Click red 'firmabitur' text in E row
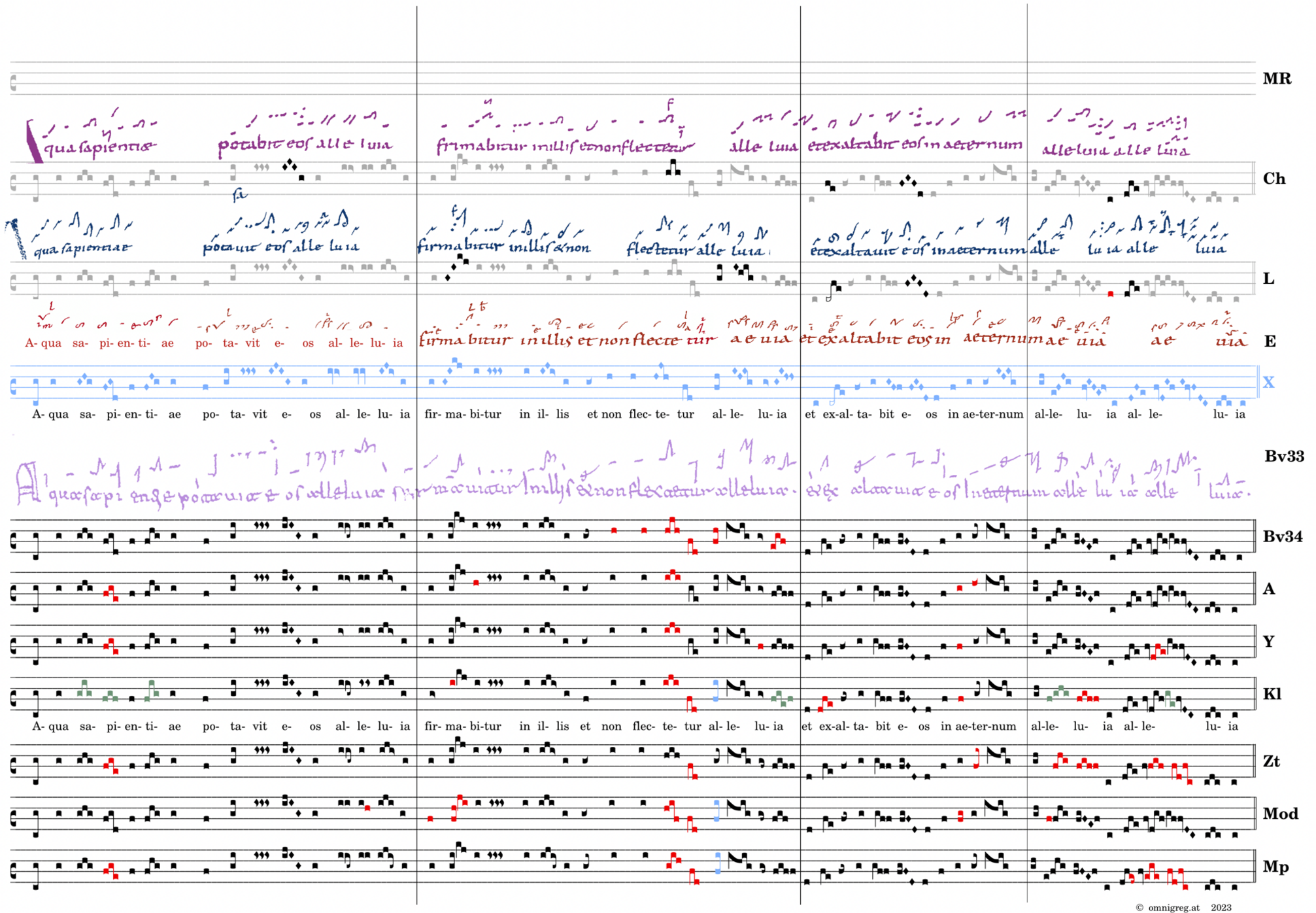The height and width of the screenshot is (913, 1316). click(465, 340)
